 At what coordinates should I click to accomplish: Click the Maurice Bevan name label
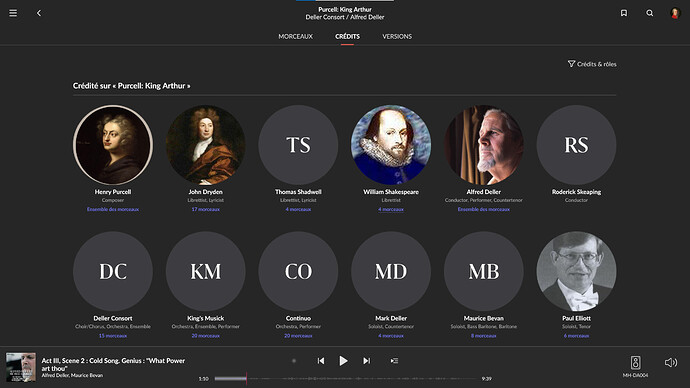(x=484, y=318)
